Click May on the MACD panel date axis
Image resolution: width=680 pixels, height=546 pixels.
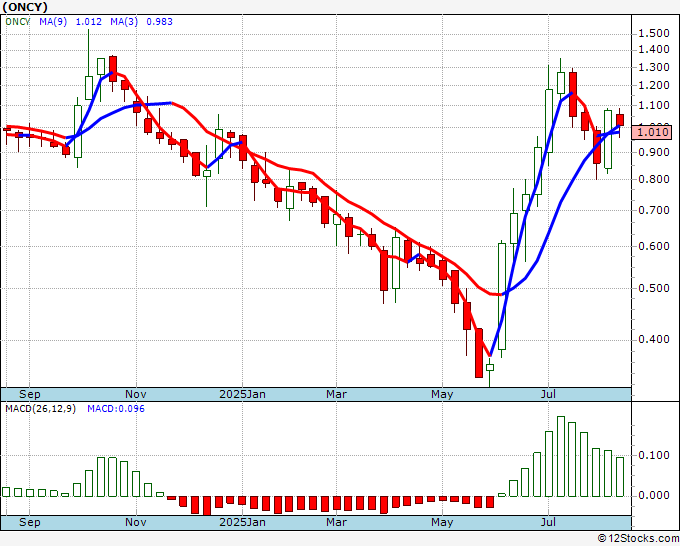pyautogui.click(x=442, y=522)
